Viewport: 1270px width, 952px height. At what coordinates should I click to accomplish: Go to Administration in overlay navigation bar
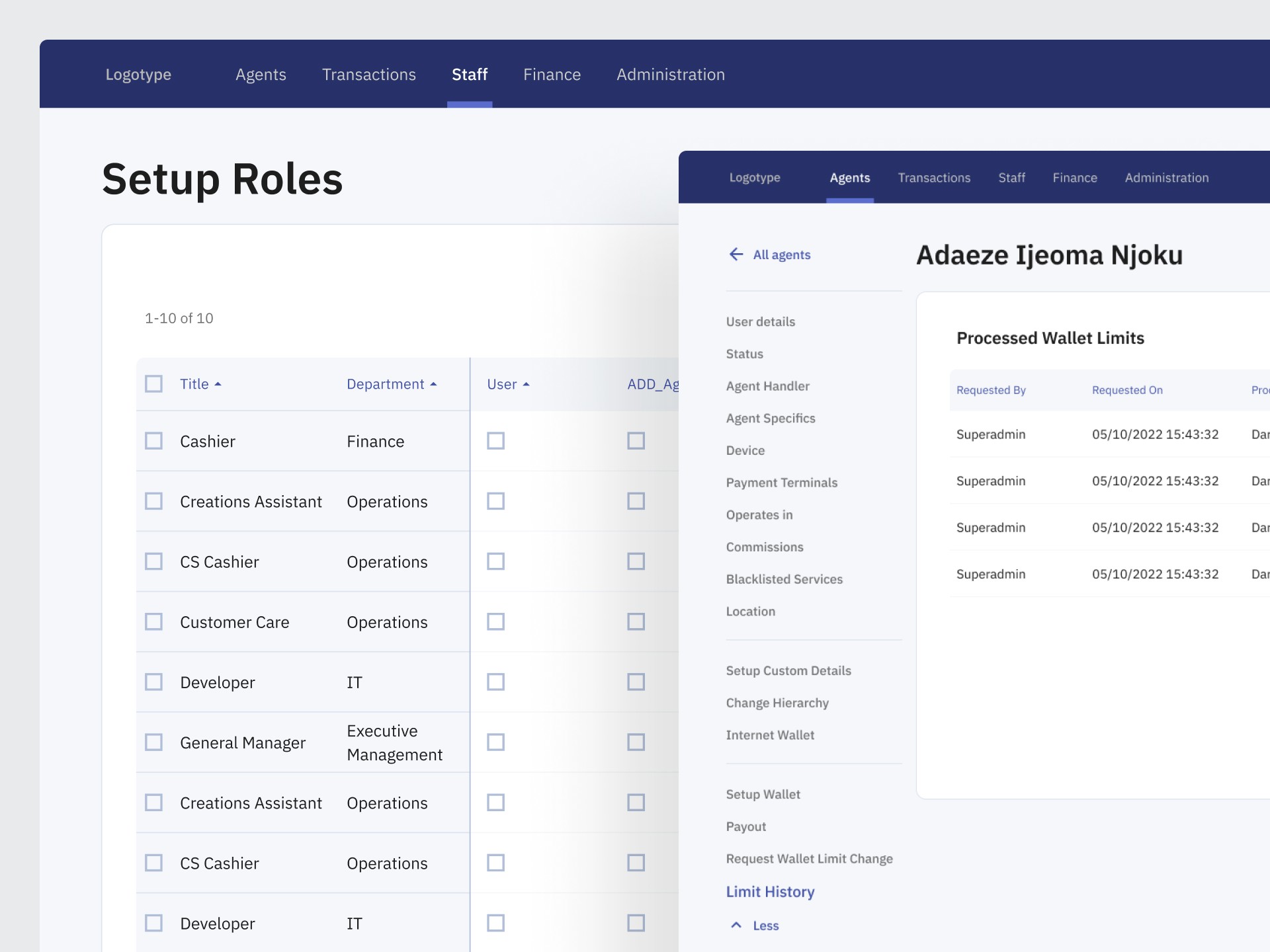click(1166, 178)
